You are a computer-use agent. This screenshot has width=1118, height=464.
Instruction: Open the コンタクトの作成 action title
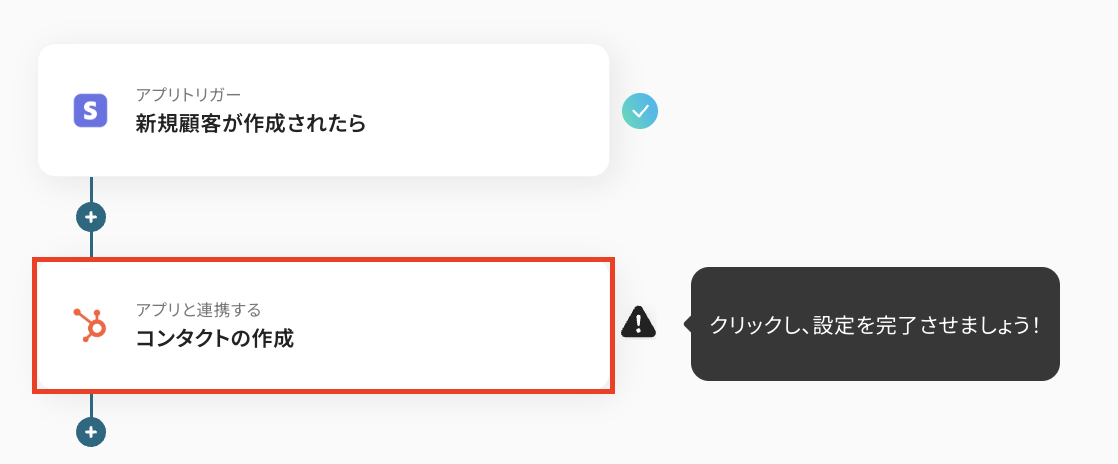coord(215,339)
